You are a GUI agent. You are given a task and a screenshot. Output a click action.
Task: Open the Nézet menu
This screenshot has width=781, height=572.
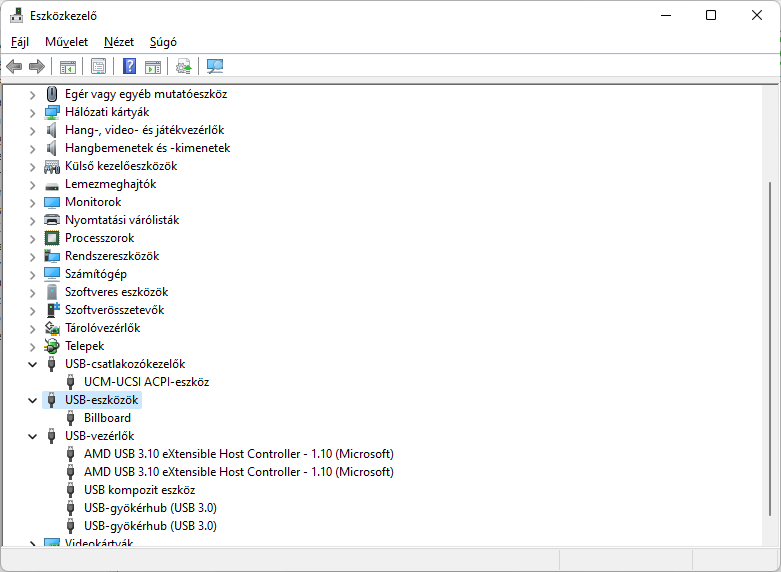pos(119,42)
